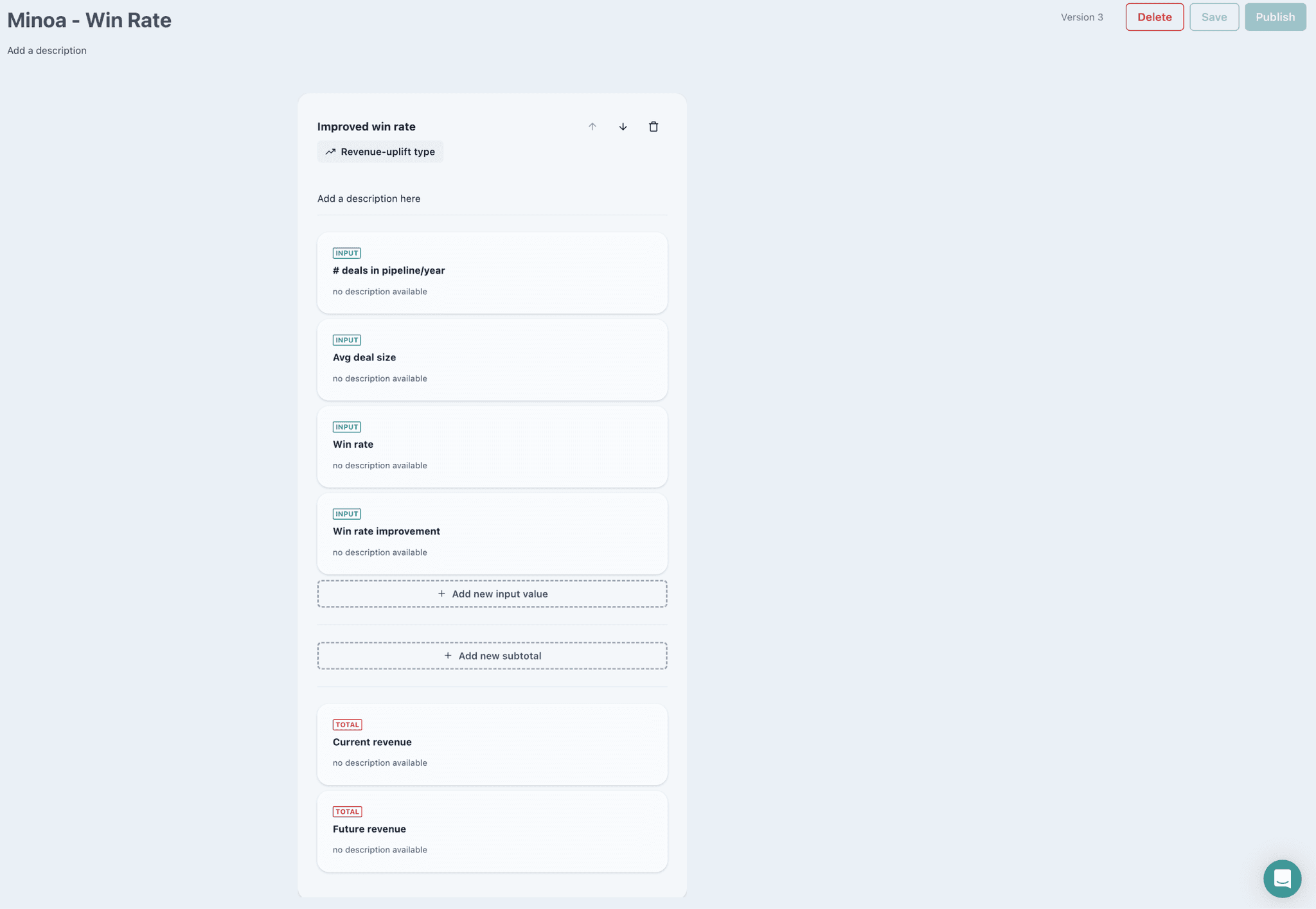Image resolution: width=1316 pixels, height=909 pixels.
Task: Open the chat support widget
Action: click(x=1281, y=878)
